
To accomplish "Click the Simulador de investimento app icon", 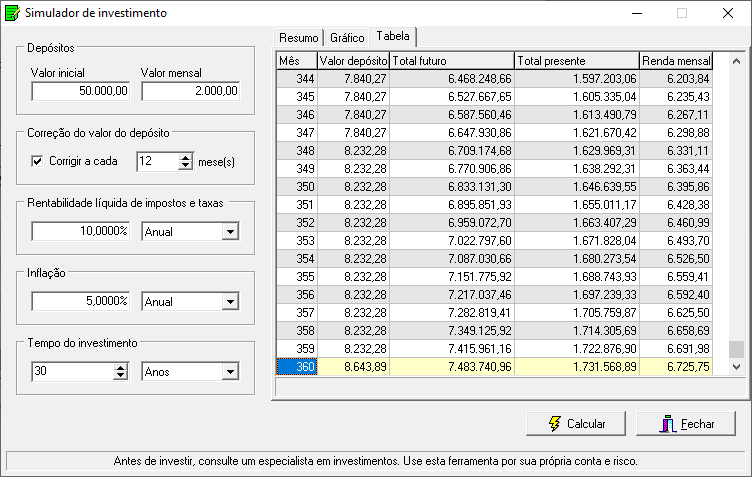I will [12, 13].
